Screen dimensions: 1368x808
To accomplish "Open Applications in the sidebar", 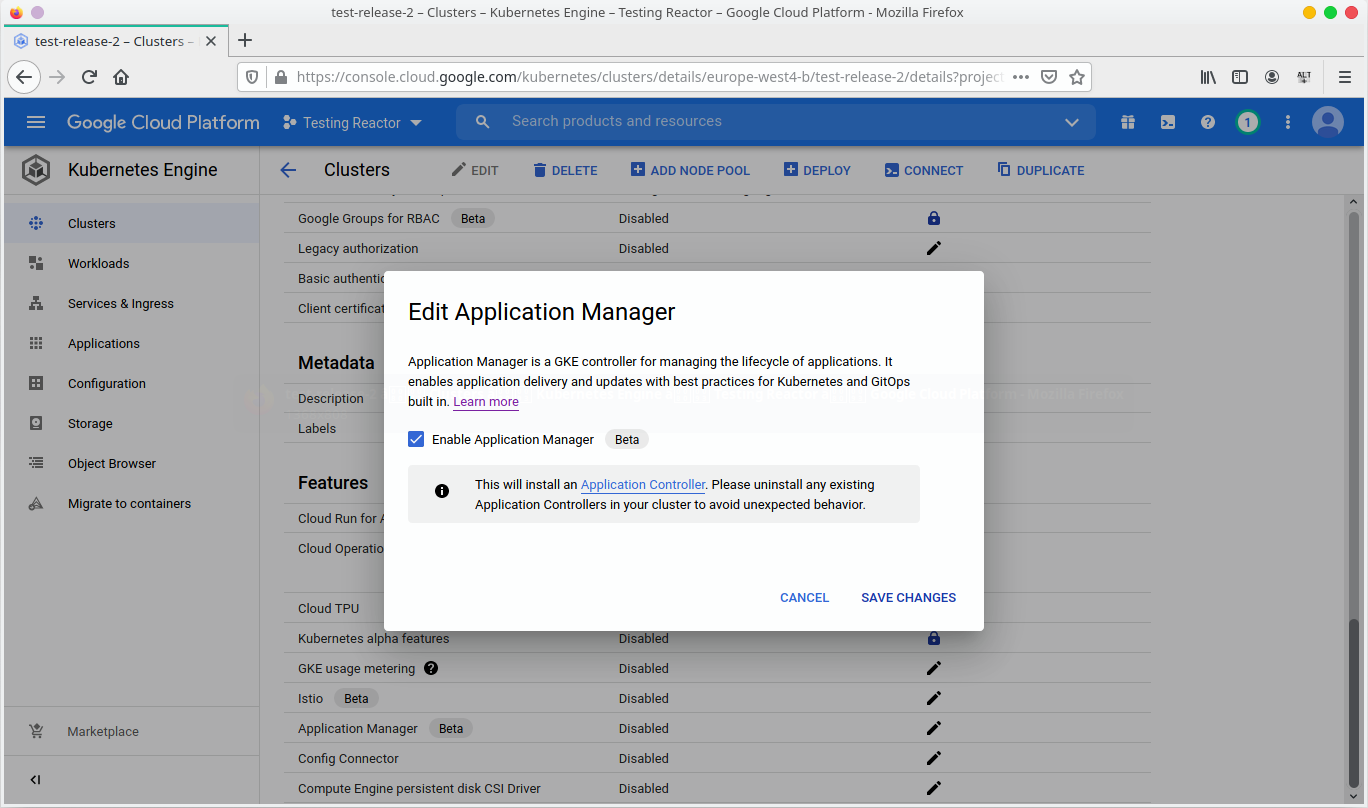I will [x=130, y=343].
